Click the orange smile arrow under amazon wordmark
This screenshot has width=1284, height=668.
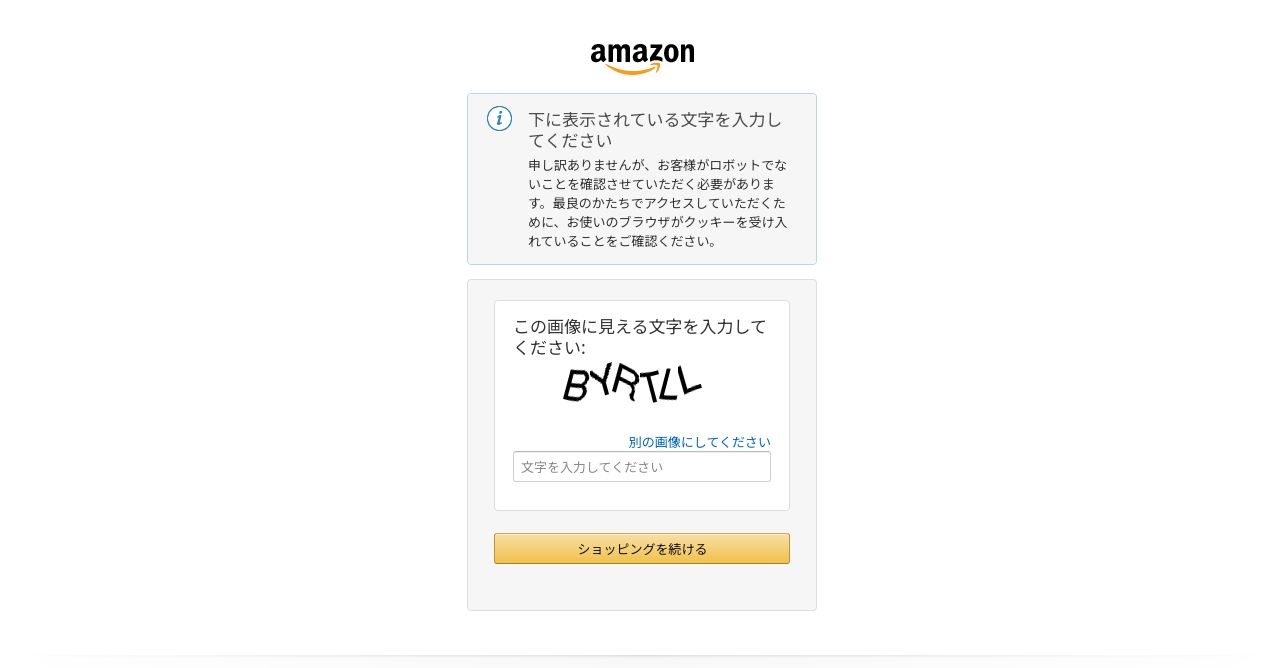pos(634,69)
